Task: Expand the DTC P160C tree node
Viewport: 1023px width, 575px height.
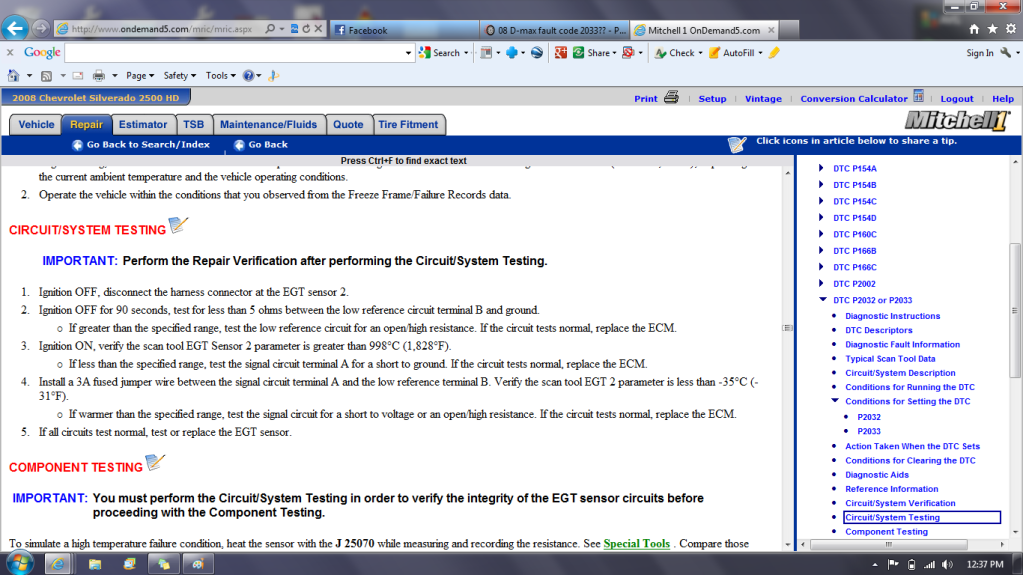Action: tap(821, 234)
